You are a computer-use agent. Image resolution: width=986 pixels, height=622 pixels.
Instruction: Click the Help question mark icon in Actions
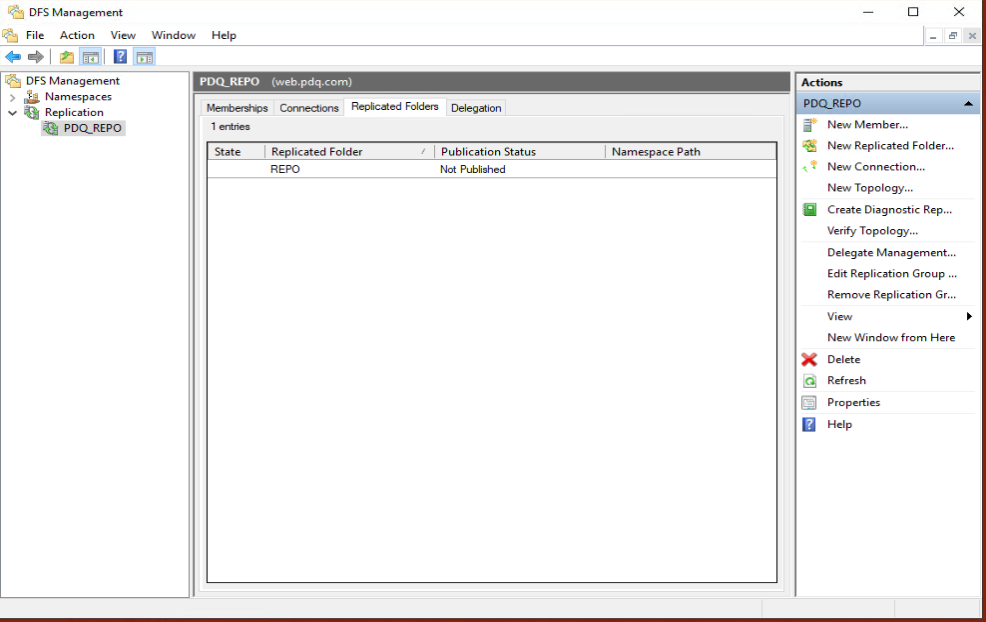pos(809,425)
